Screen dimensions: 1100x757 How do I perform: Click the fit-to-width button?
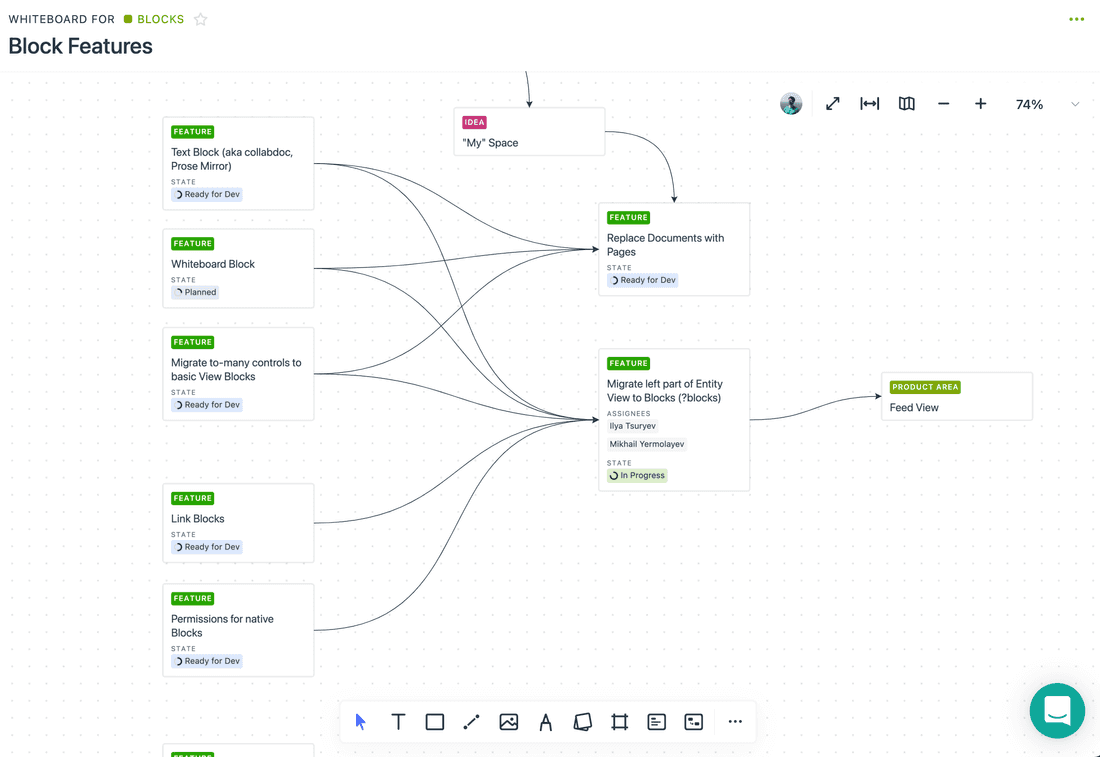coord(870,104)
